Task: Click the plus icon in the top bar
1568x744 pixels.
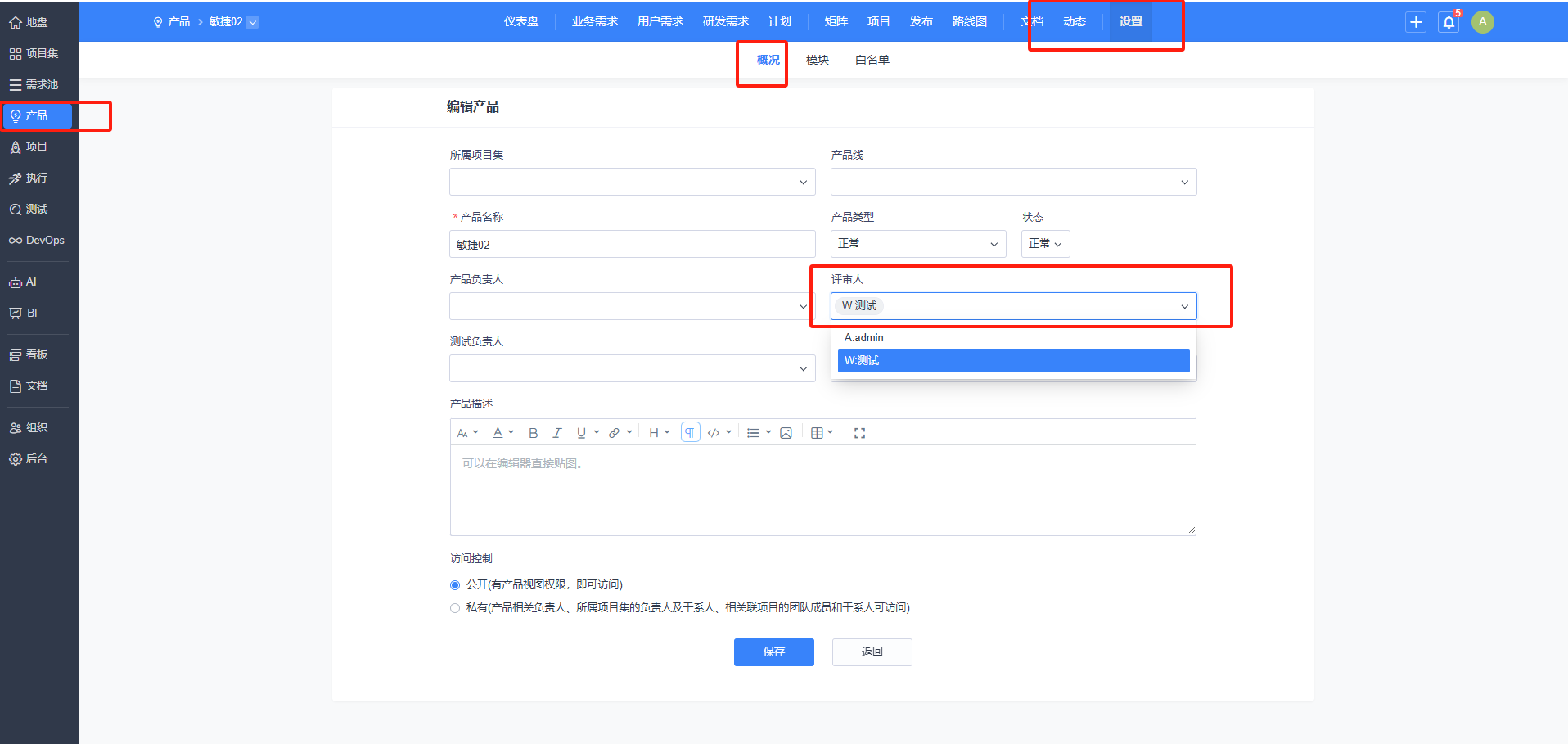Action: pos(1416,22)
